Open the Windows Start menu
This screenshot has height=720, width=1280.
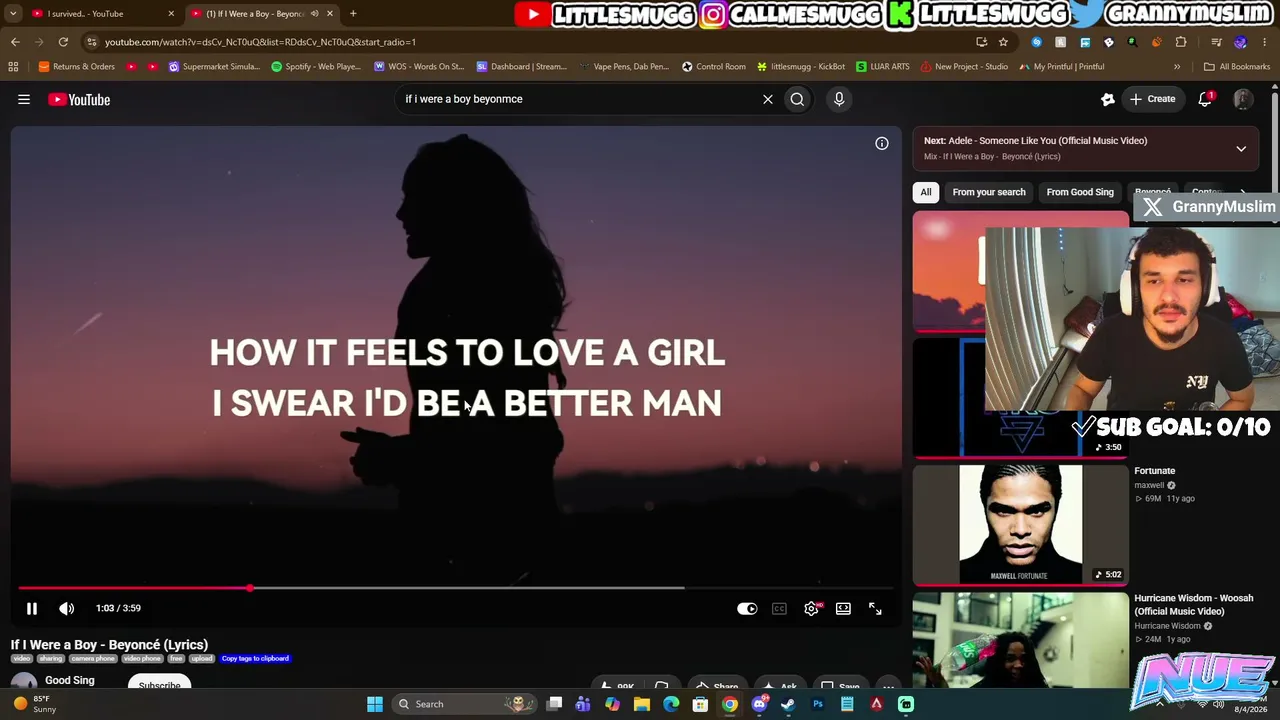375,704
